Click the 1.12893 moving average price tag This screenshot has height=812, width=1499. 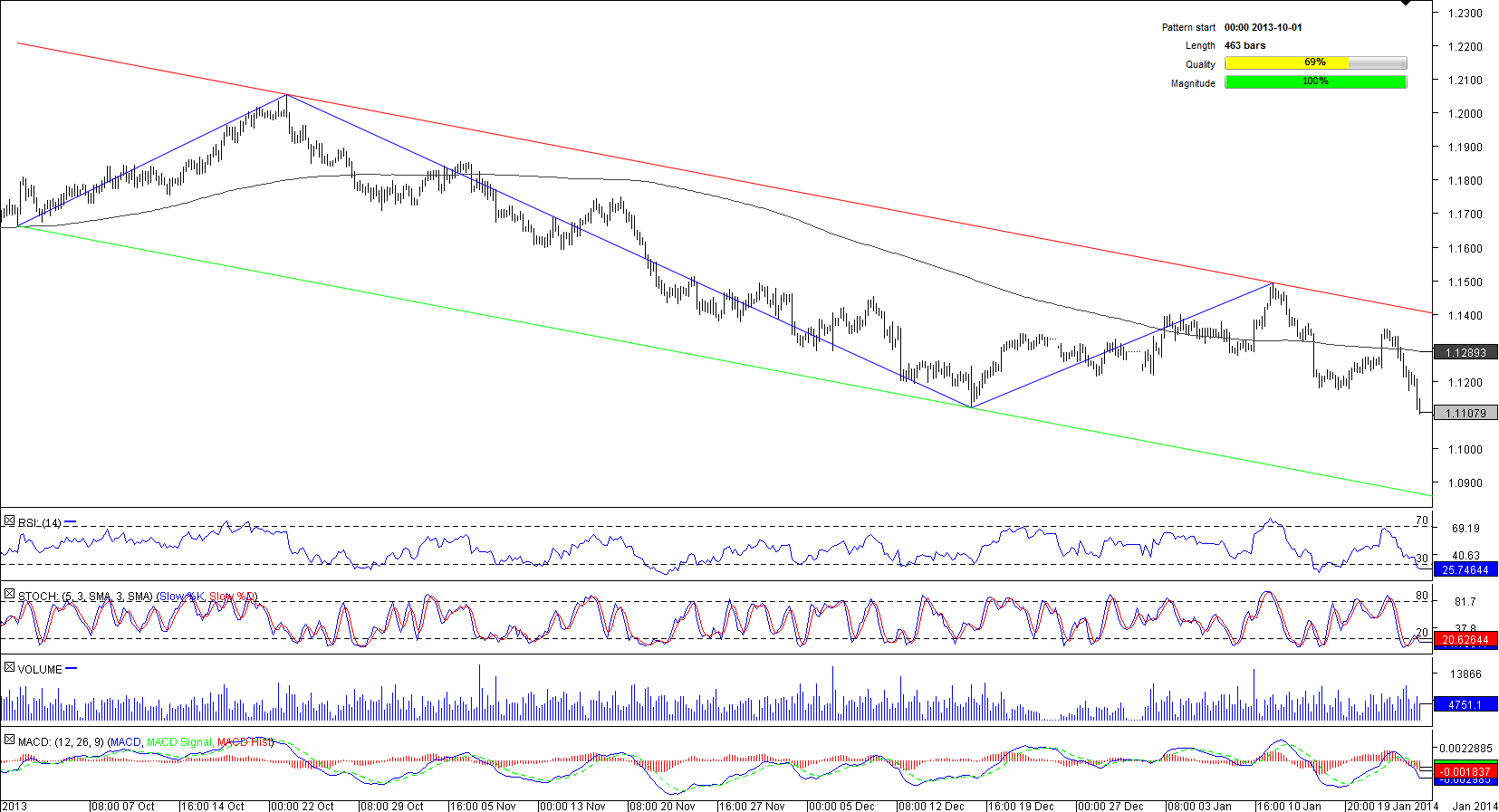(x=1465, y=352)
